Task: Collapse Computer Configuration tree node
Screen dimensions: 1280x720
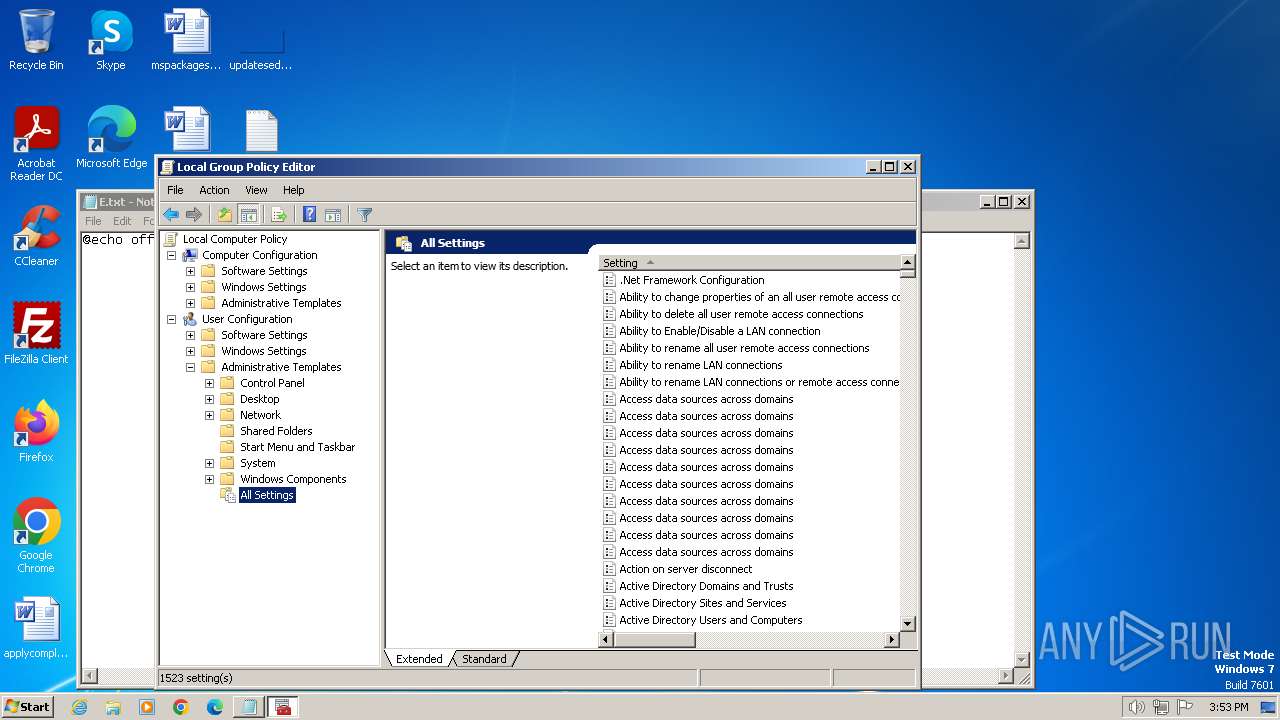Action: pos(171,255)
